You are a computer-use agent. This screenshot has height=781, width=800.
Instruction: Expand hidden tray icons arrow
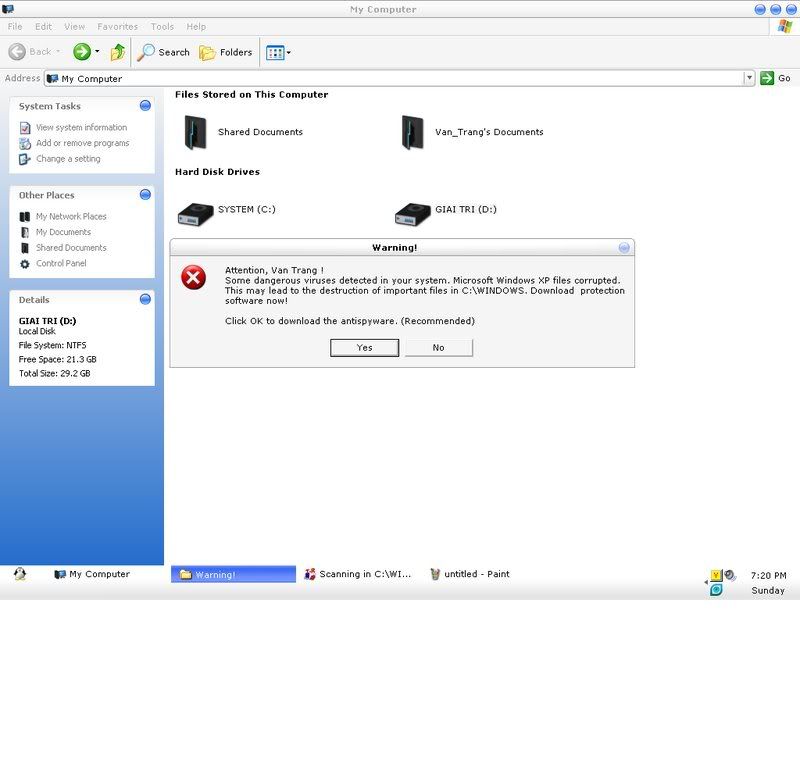[706, 583]
